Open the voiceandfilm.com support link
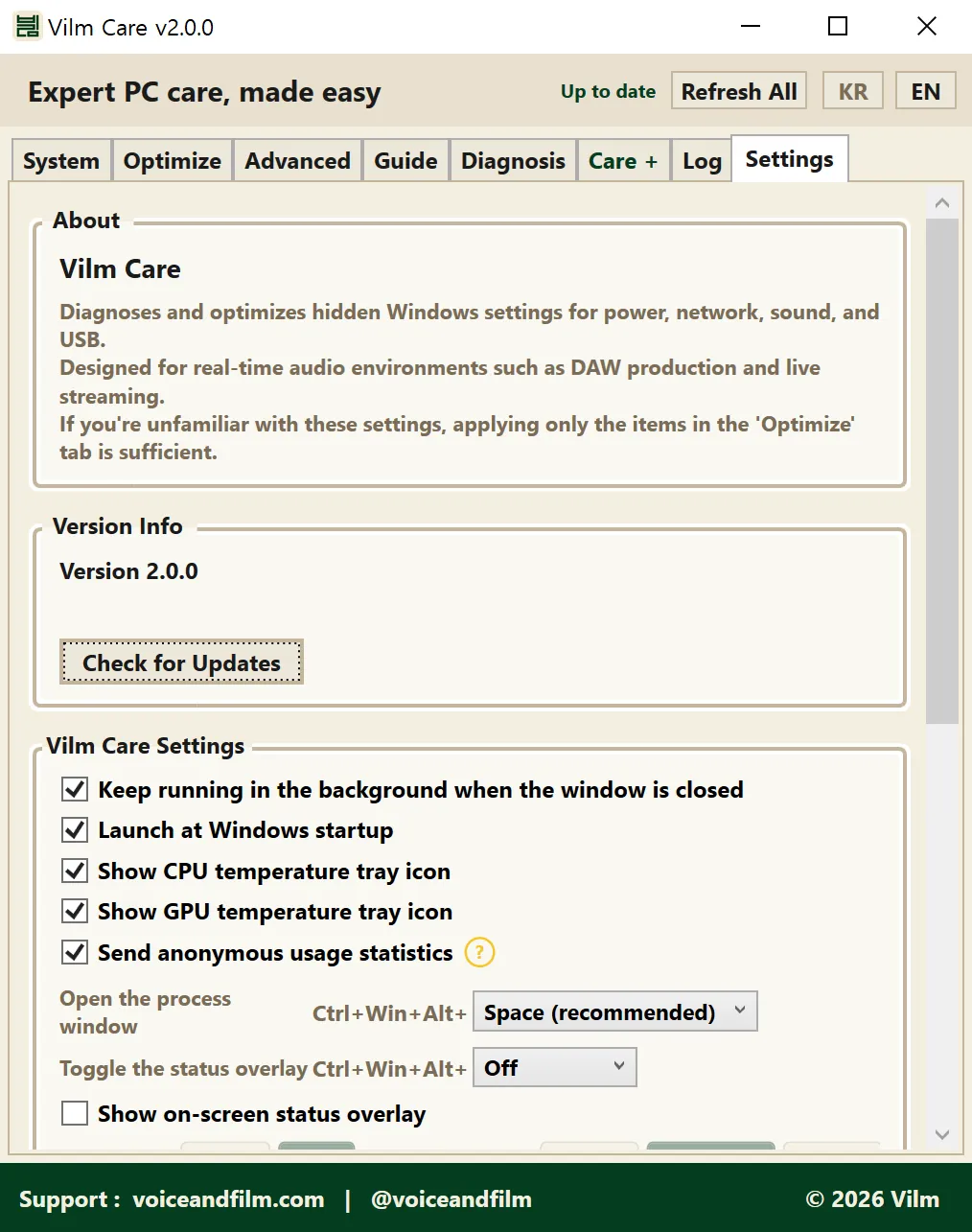Viewport: 972px width, 1232px height. tap(228, 1198)
